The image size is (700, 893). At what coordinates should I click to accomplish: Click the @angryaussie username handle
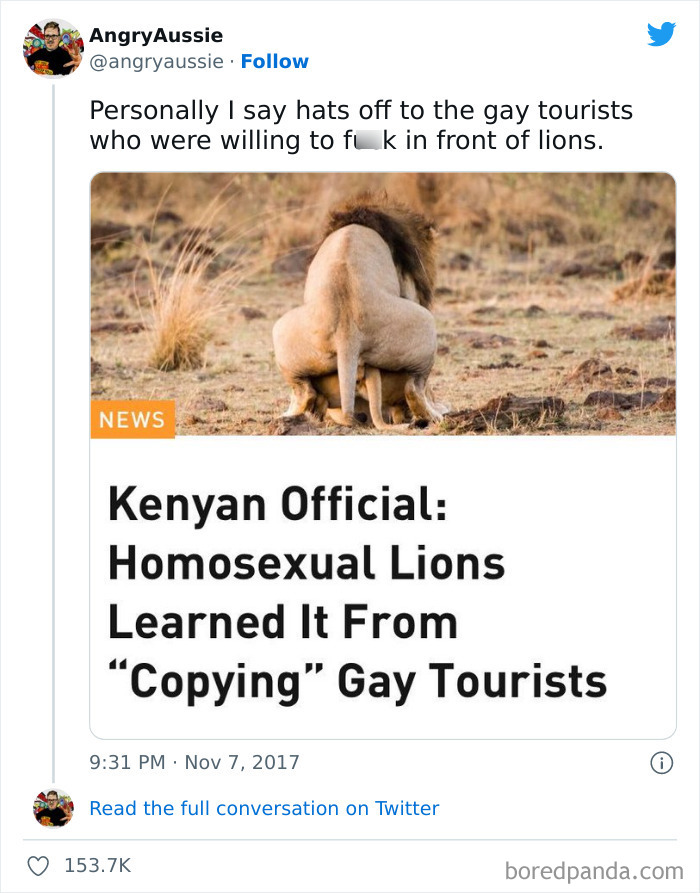tap(155, 62)
